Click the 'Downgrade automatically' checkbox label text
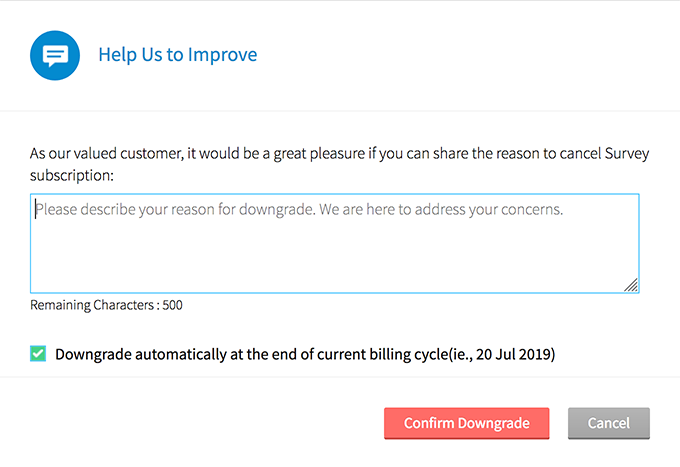The image size is (680, 467). 305,354
